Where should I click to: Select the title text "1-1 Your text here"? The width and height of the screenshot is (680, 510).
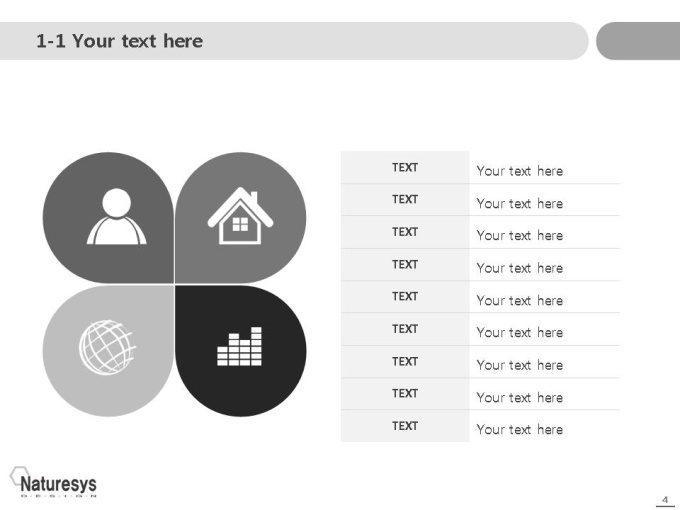[119, 41]
